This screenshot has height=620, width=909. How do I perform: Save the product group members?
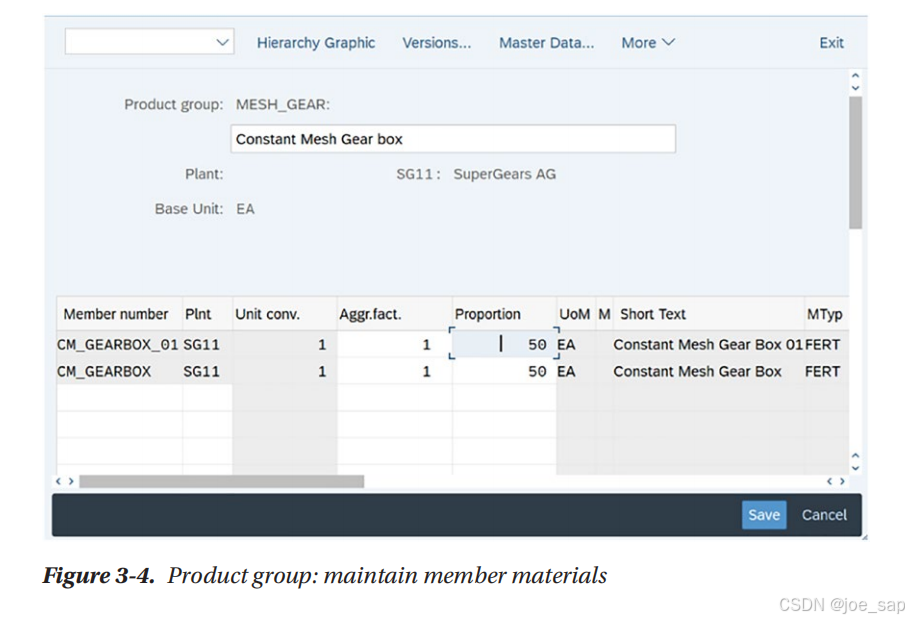tap(764, 515)
